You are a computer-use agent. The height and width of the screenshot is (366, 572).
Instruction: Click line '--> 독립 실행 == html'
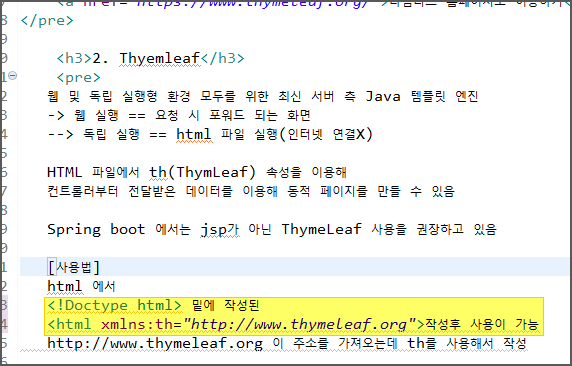(x=210, y=134)
